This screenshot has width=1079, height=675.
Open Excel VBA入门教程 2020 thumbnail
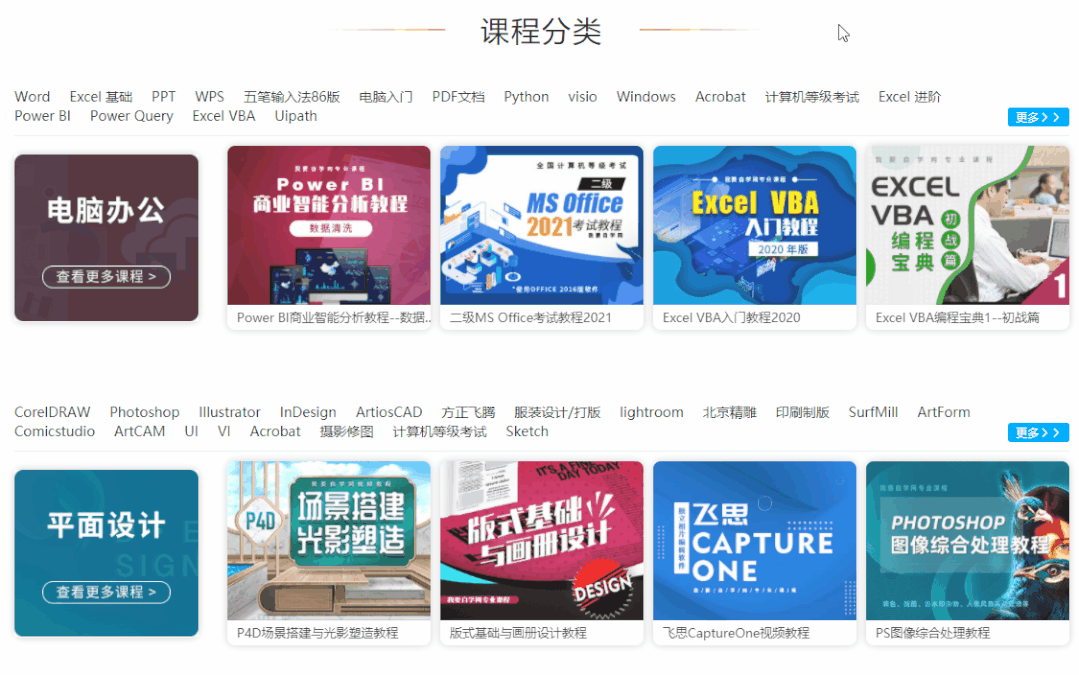point(754,225)
